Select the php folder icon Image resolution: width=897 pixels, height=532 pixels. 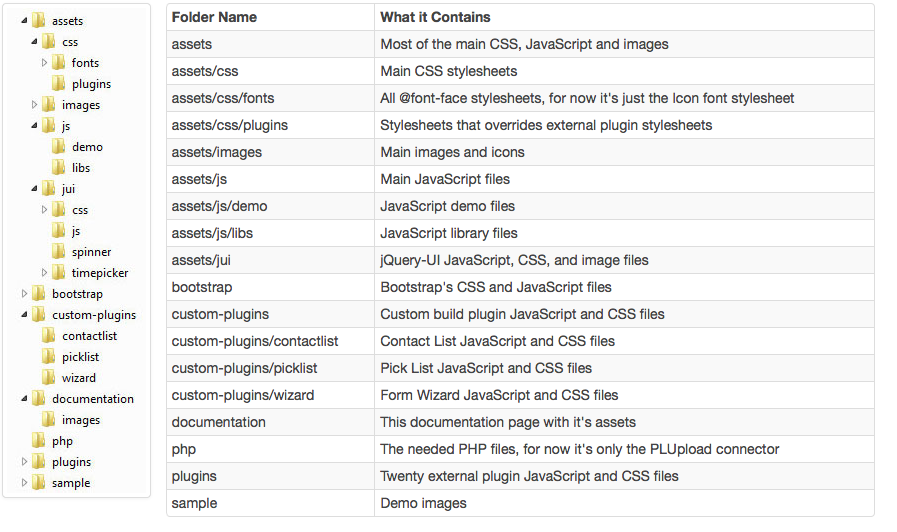pyautogui.click(x=38, y=440)
